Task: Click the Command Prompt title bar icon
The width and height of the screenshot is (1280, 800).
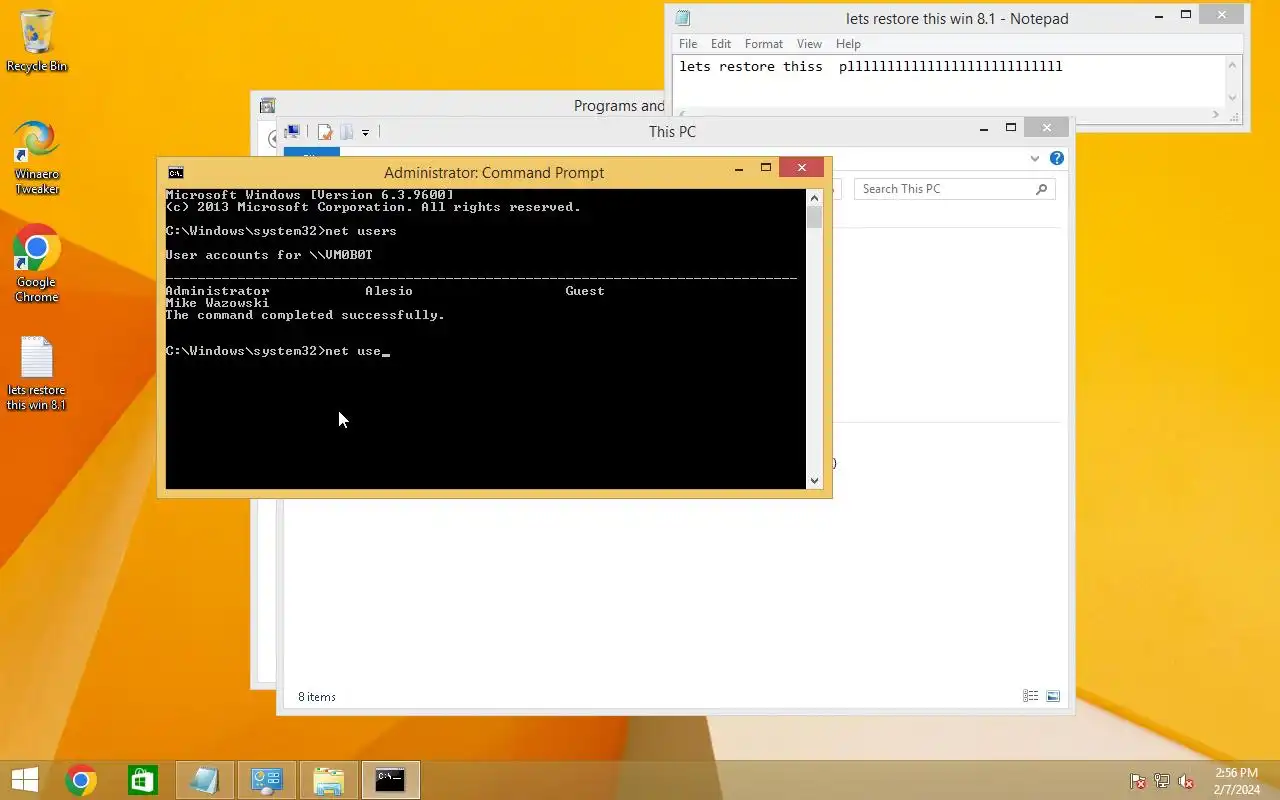Action: pos(176,172)
